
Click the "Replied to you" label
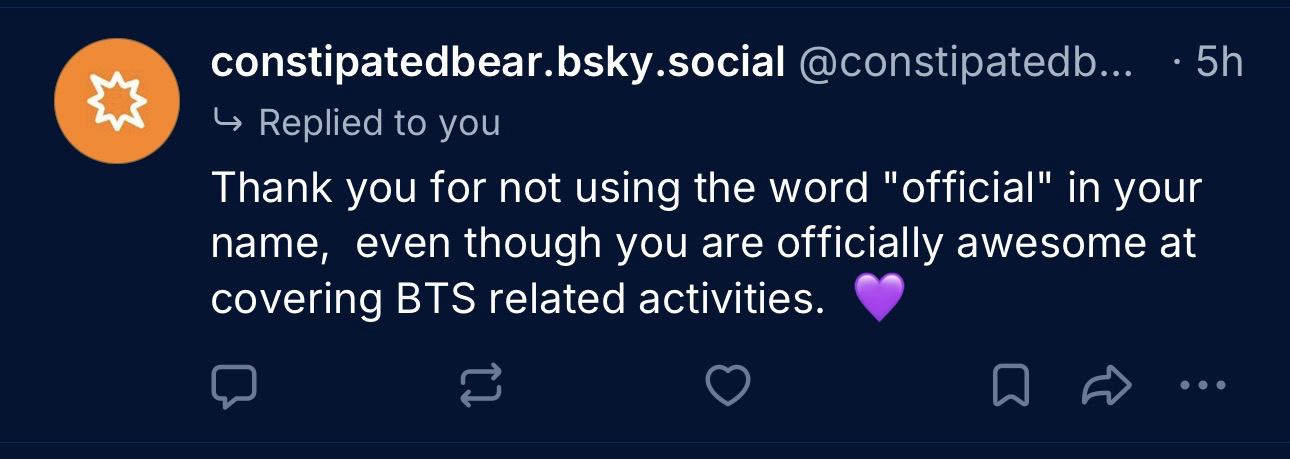pyautogui.click(x=379, y=123)
